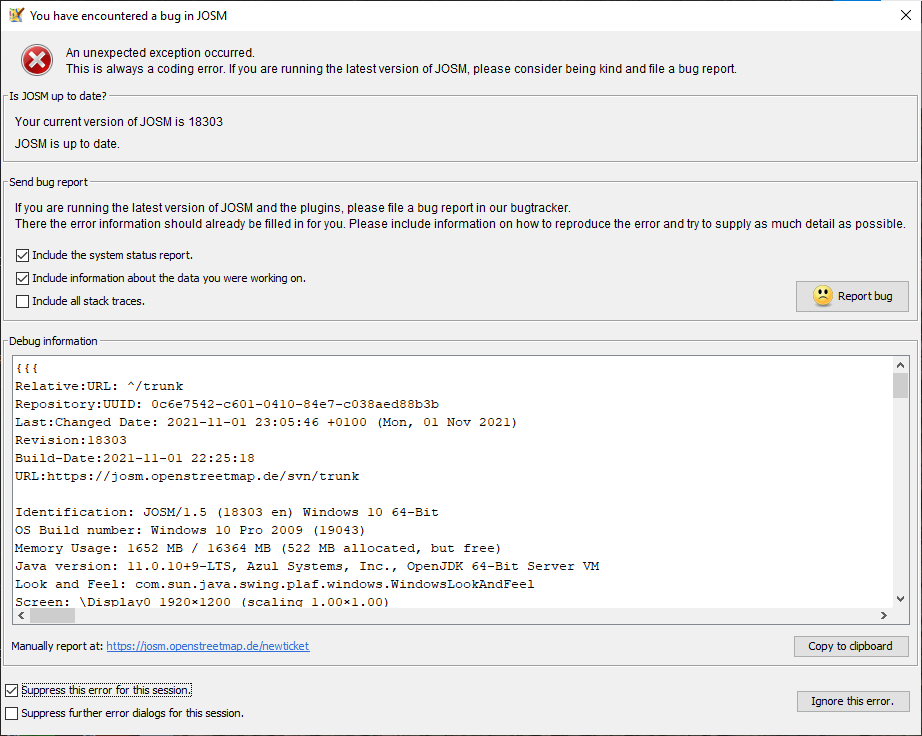This screenshot has height=736, width=922.
Task: Click the Repository:UUID line in debug text
Action: tap(227, 404)
